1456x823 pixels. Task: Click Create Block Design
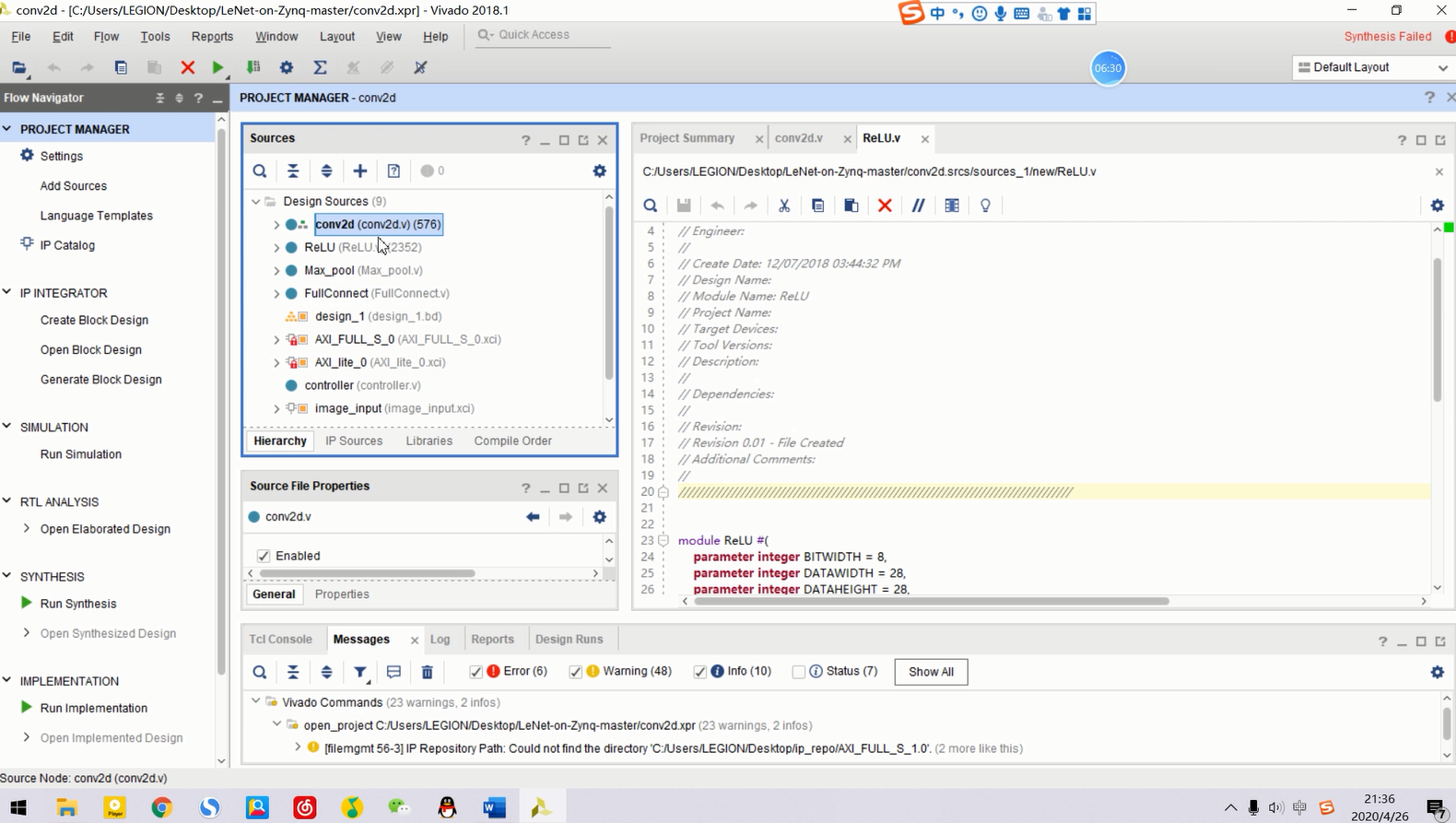click(94, 320)
